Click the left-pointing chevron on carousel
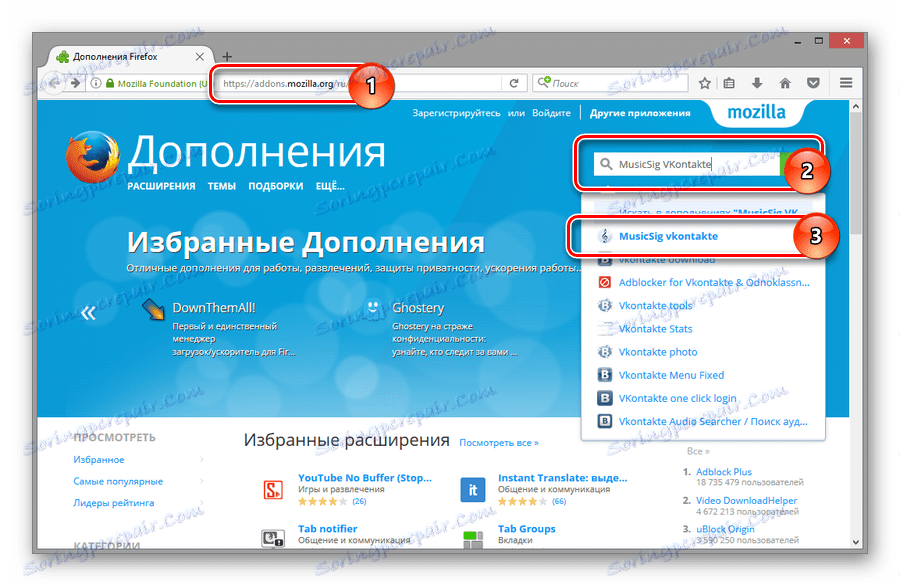 point(88,312)
